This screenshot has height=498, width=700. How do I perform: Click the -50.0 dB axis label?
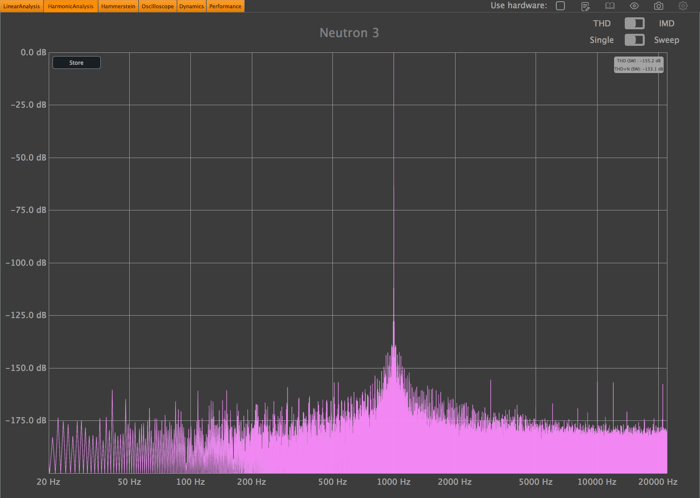coord(28,158)
